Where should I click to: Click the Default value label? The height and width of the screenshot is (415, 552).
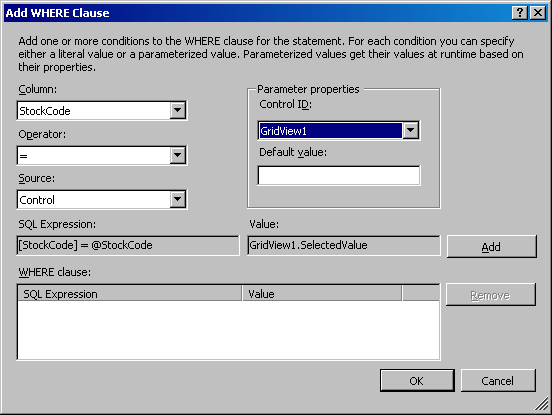tap(293, 152)
